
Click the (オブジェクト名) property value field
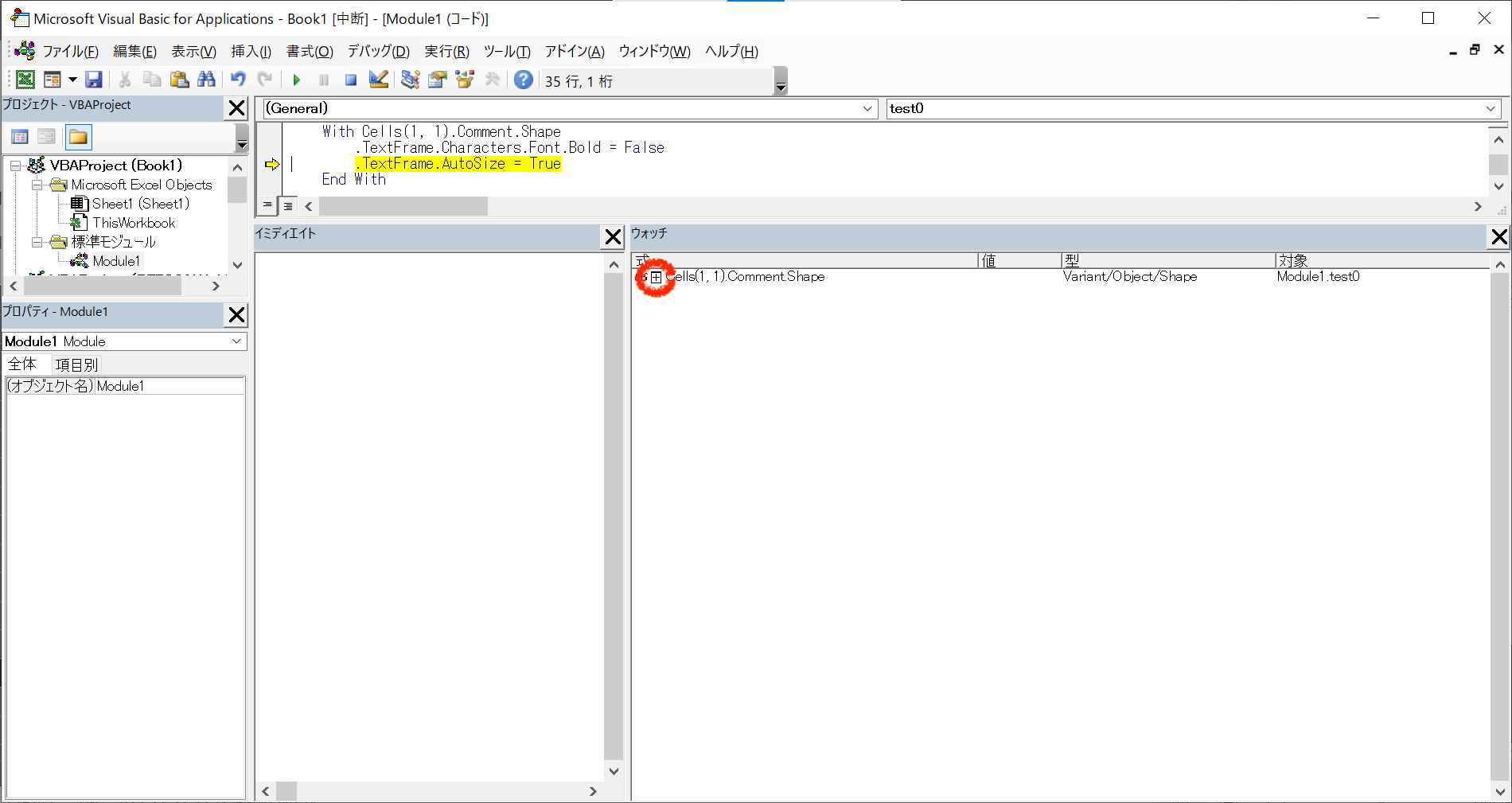click(170, 386)
